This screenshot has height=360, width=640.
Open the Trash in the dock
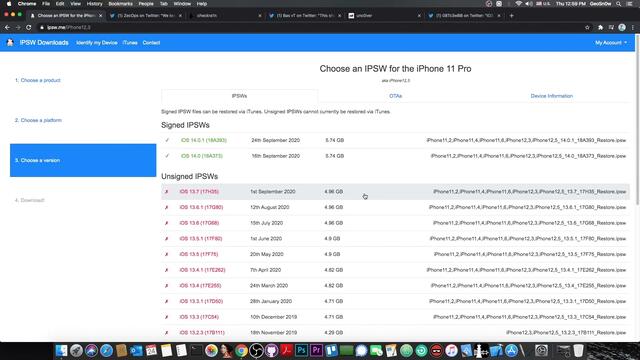point(578,351)
